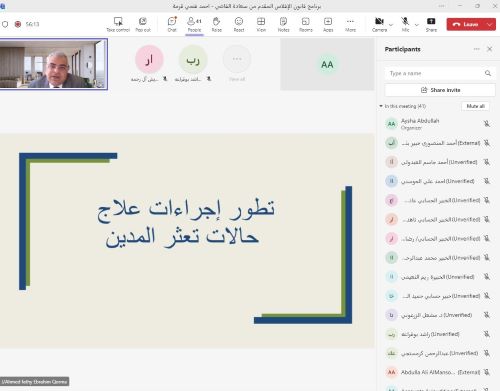This screenshot has height=391, width=500.
Task: Select participant Abdulla Ali AlManso... External
Action: (438, 372)
